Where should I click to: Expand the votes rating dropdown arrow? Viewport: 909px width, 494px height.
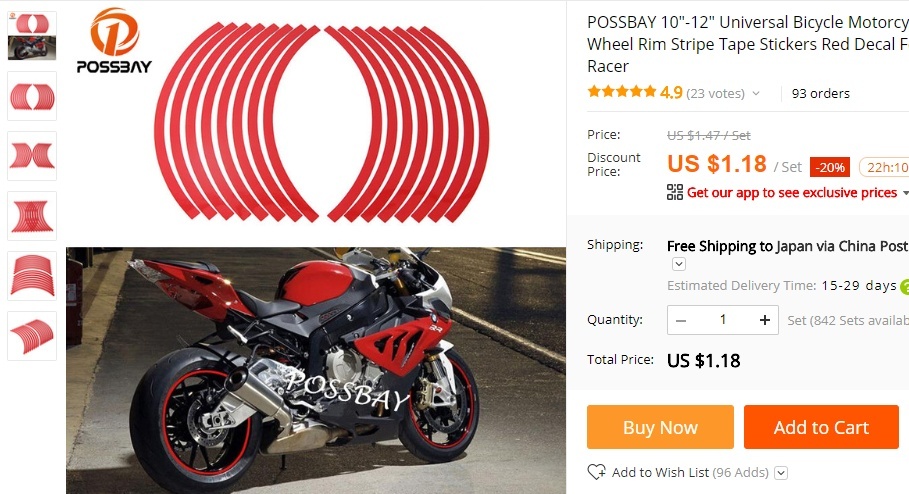coord(756,93)
